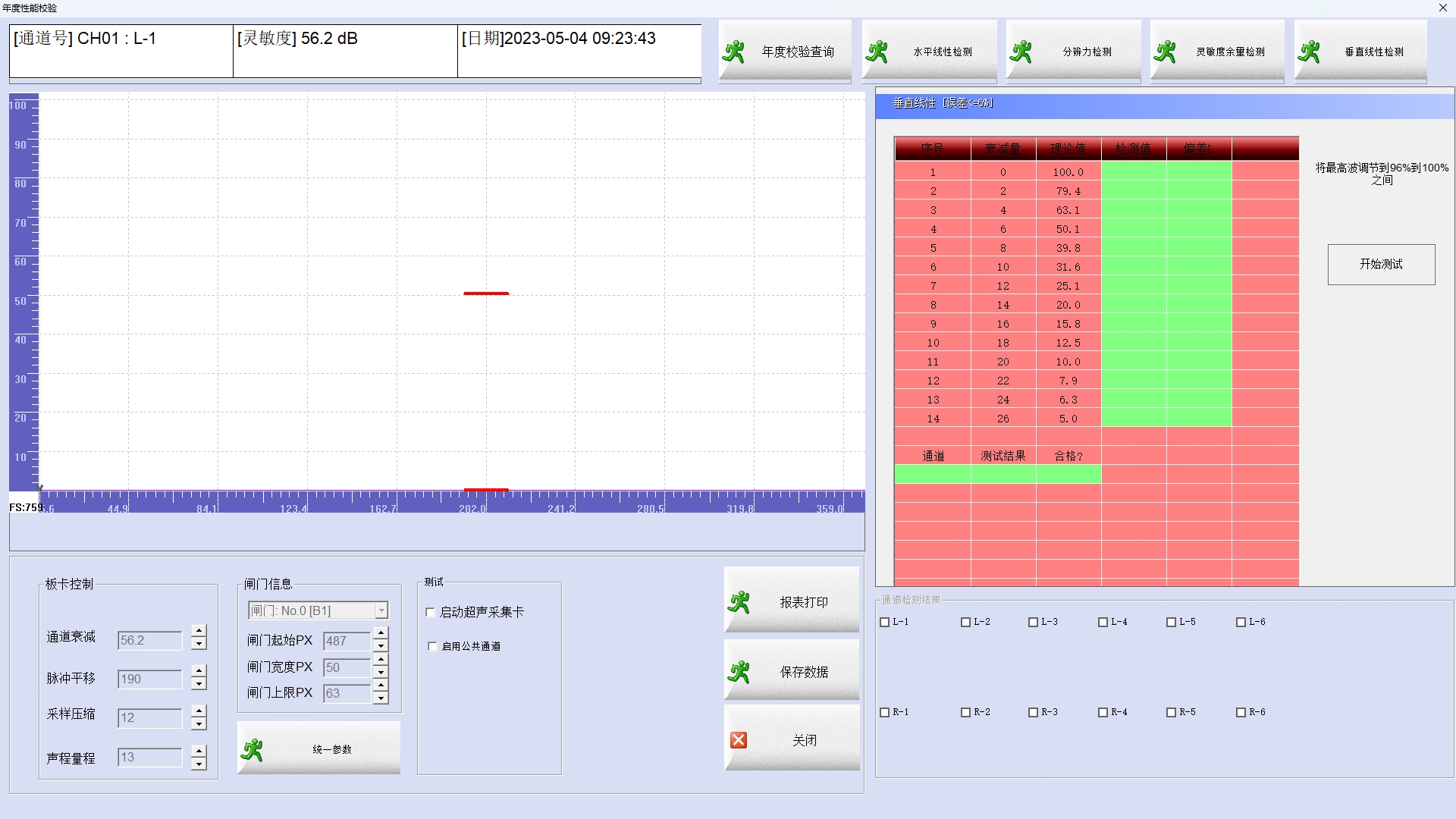The height and width of the screenshot is (819, 1456).
Task: Click the 关闭 close button
Action: 792,738
